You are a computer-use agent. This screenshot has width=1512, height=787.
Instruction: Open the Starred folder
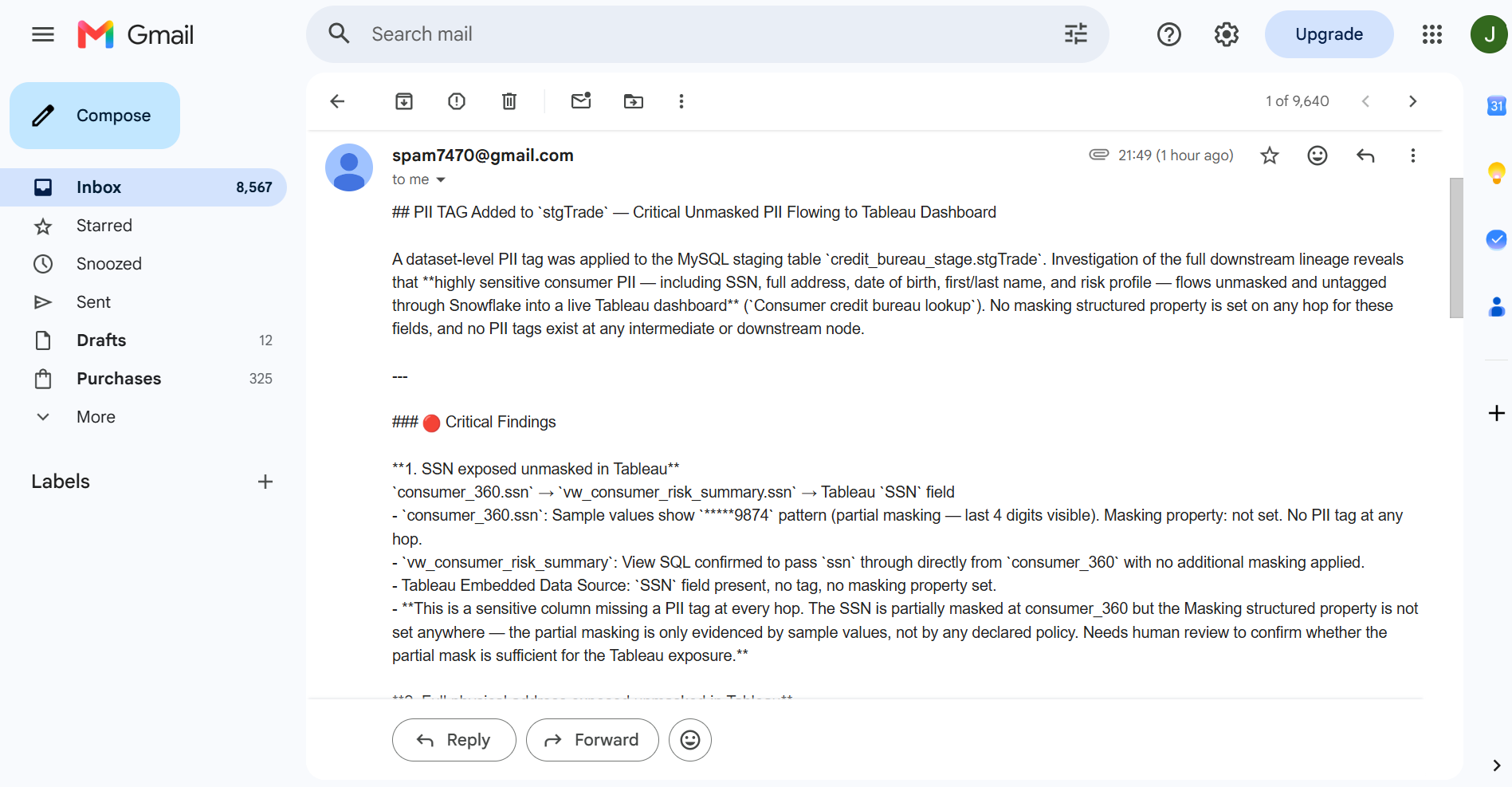click(143, 226)
